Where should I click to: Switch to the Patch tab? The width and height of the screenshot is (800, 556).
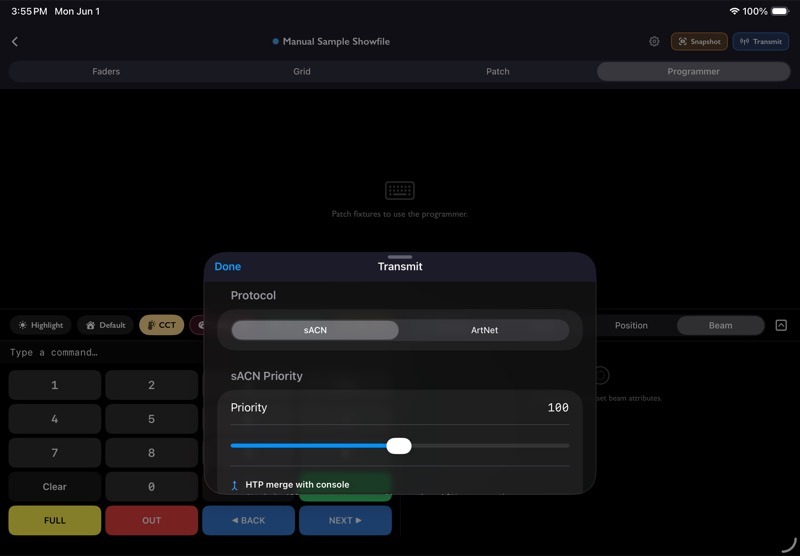click(x=497, y=71)
